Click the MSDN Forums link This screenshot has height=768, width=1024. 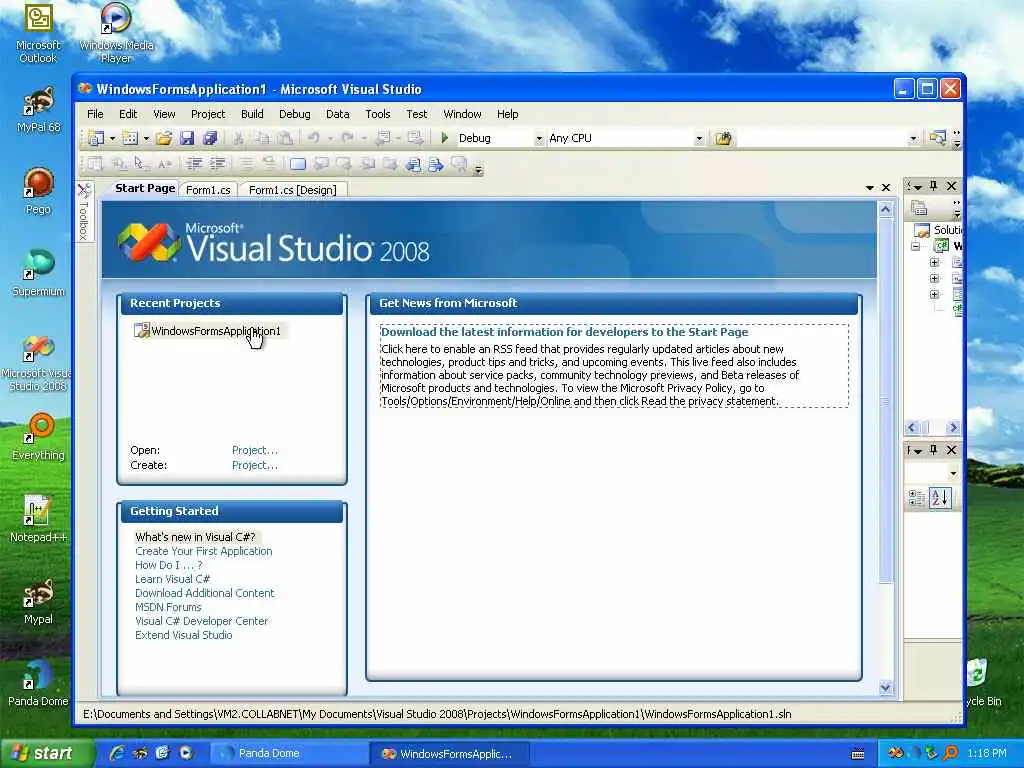168,607
